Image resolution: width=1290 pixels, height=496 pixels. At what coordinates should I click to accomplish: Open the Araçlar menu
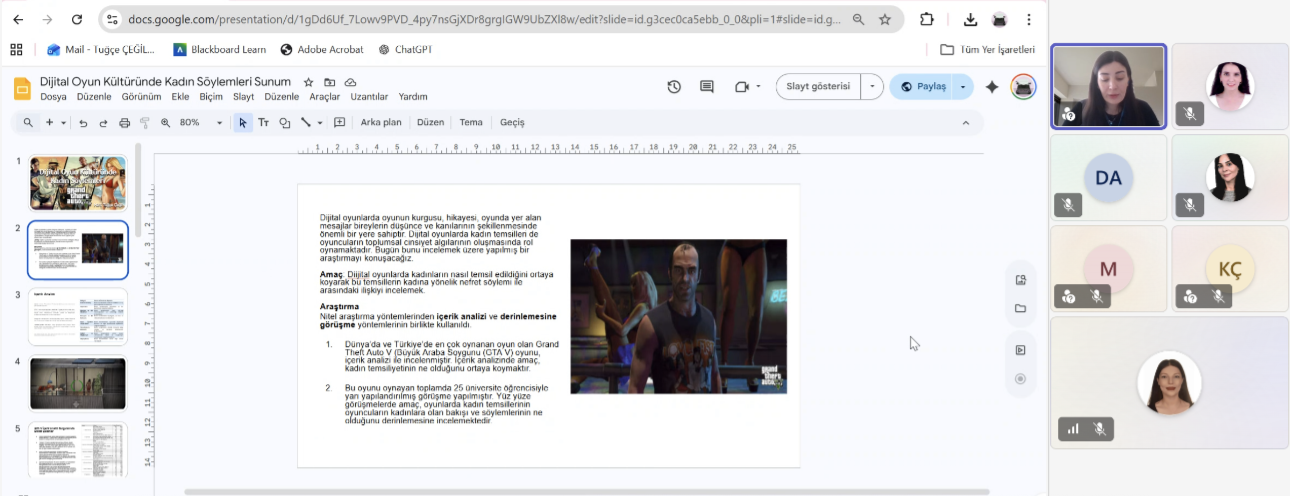[324, 97]
